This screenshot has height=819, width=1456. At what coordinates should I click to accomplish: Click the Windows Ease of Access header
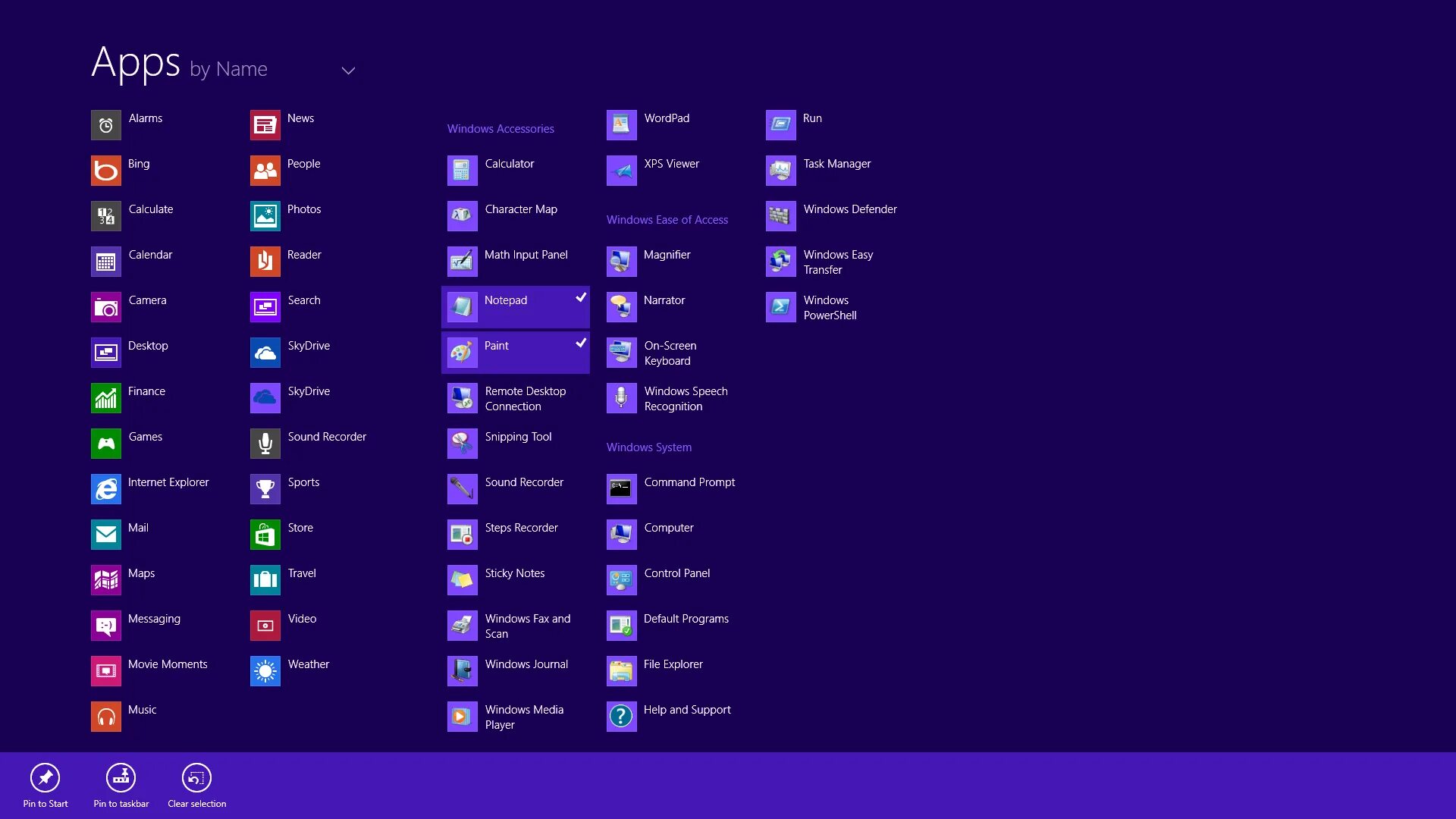click(667, 220)
